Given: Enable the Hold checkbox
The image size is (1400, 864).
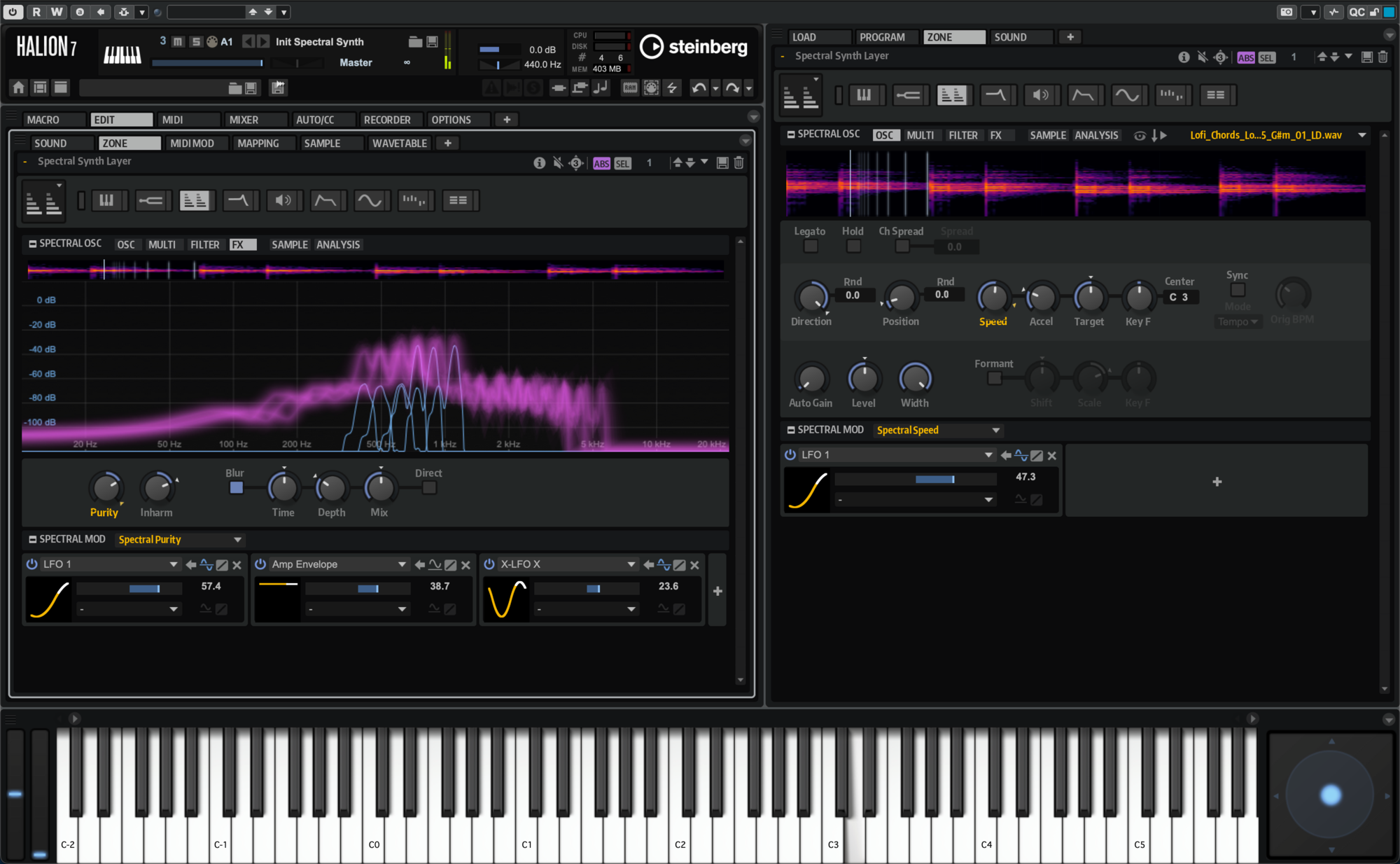Looking at the screenshot, I should pos(853,246).
